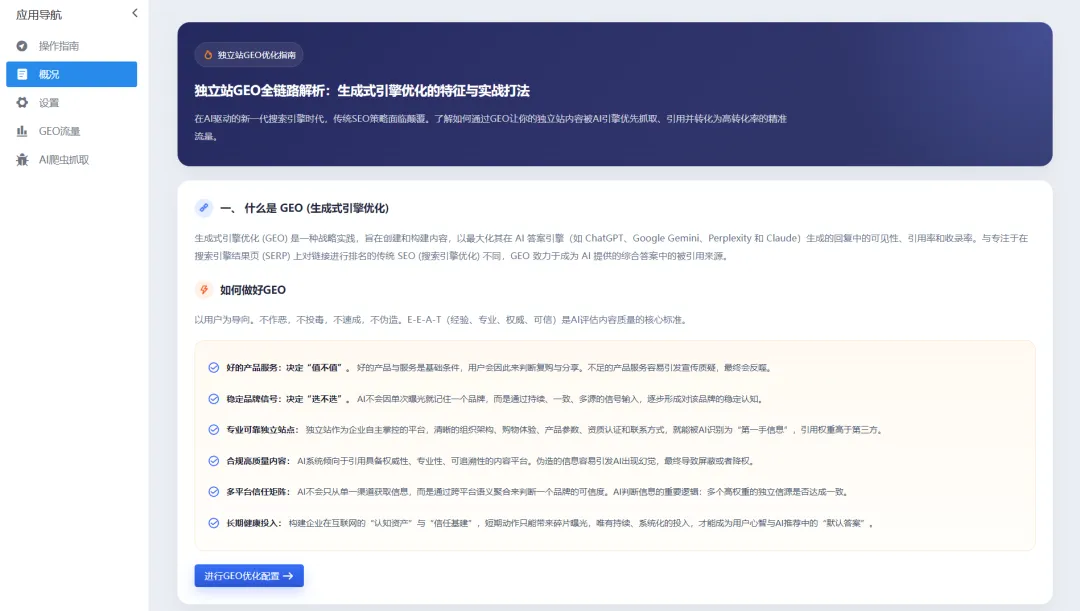Select the 概况 menu item
The width and height of the screenshot is (1080, 611).
[x=72, y=74]
